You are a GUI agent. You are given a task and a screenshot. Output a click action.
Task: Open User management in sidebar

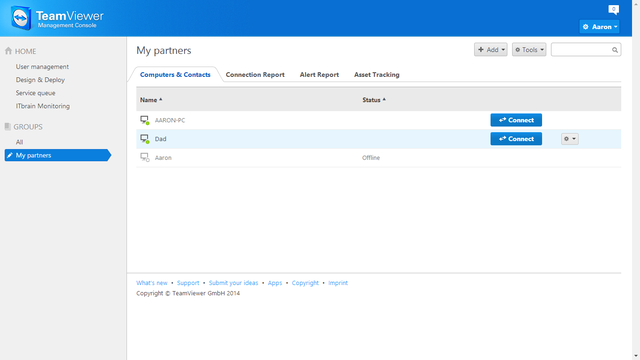42,67
